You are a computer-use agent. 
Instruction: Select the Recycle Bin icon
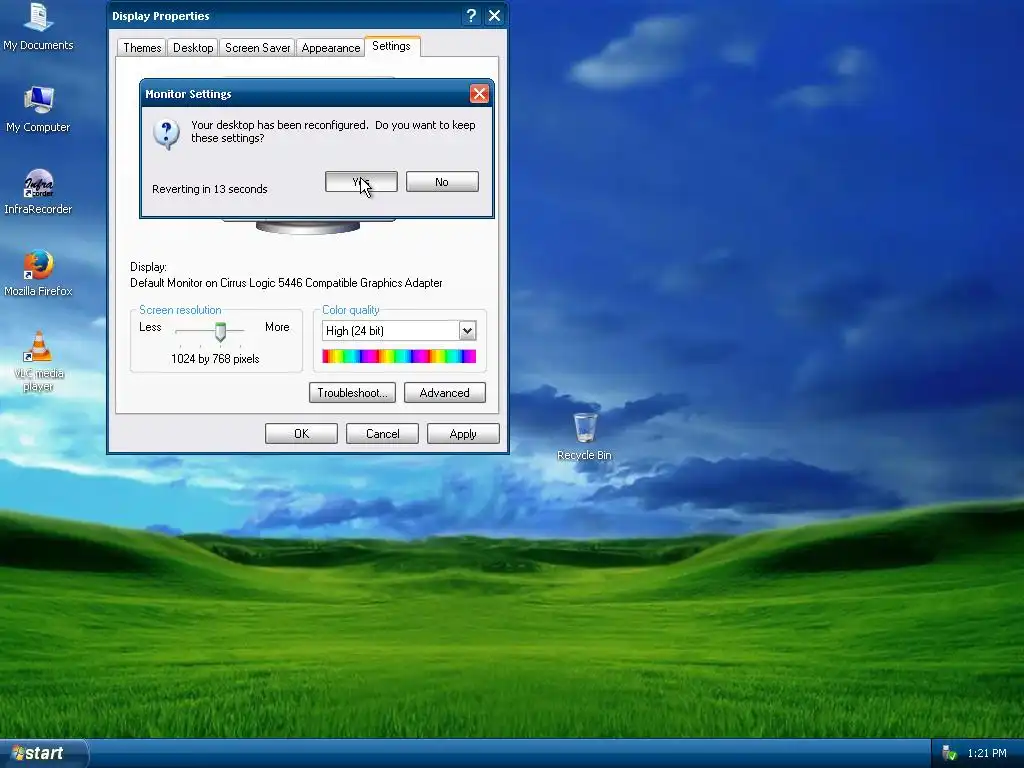click(584, 436)
